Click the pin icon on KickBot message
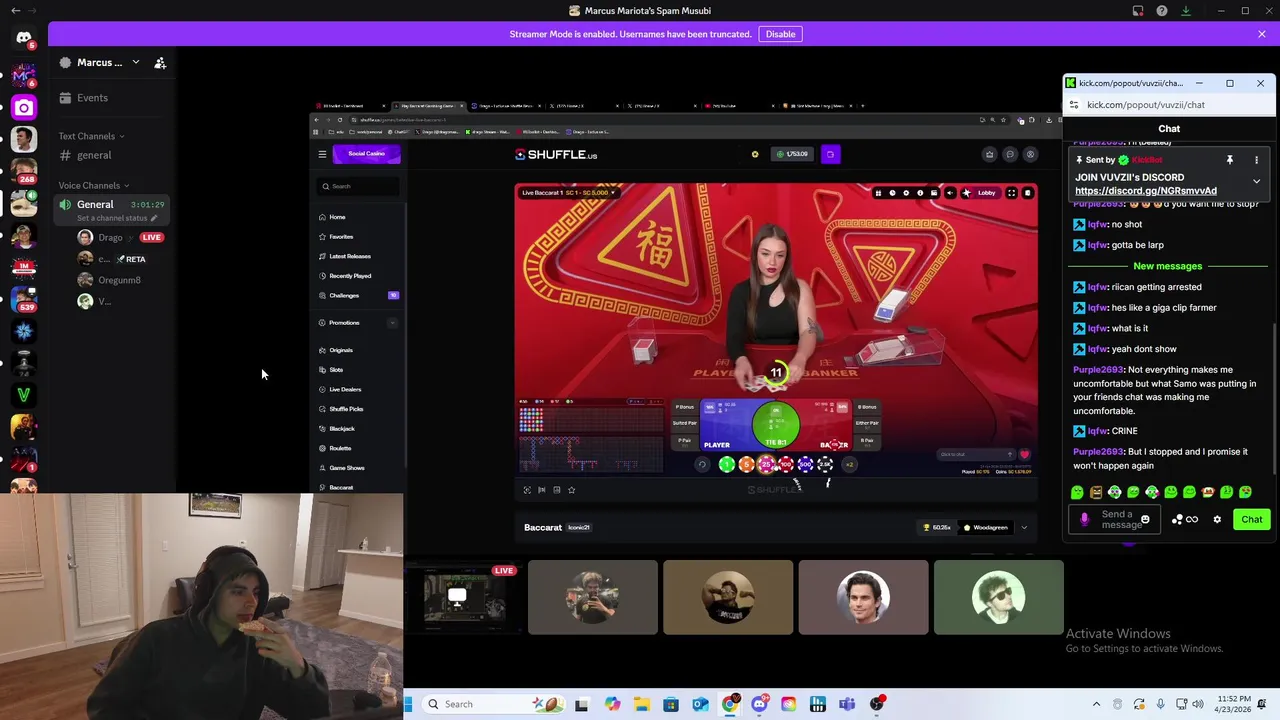Viewport: 1280px width, 720px height. pos(1230,160)
